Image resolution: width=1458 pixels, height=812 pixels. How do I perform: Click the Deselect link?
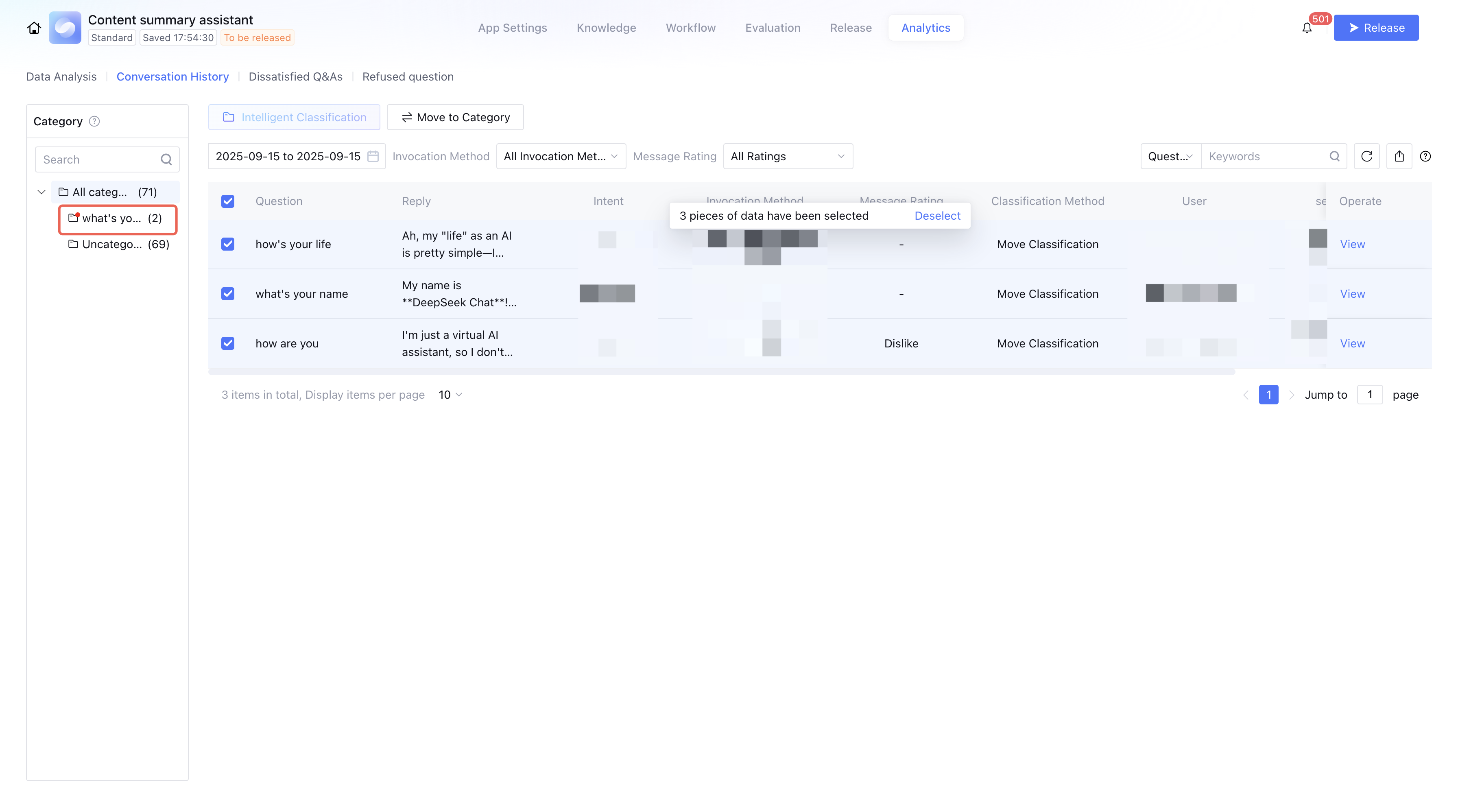(x=937, y=216)
